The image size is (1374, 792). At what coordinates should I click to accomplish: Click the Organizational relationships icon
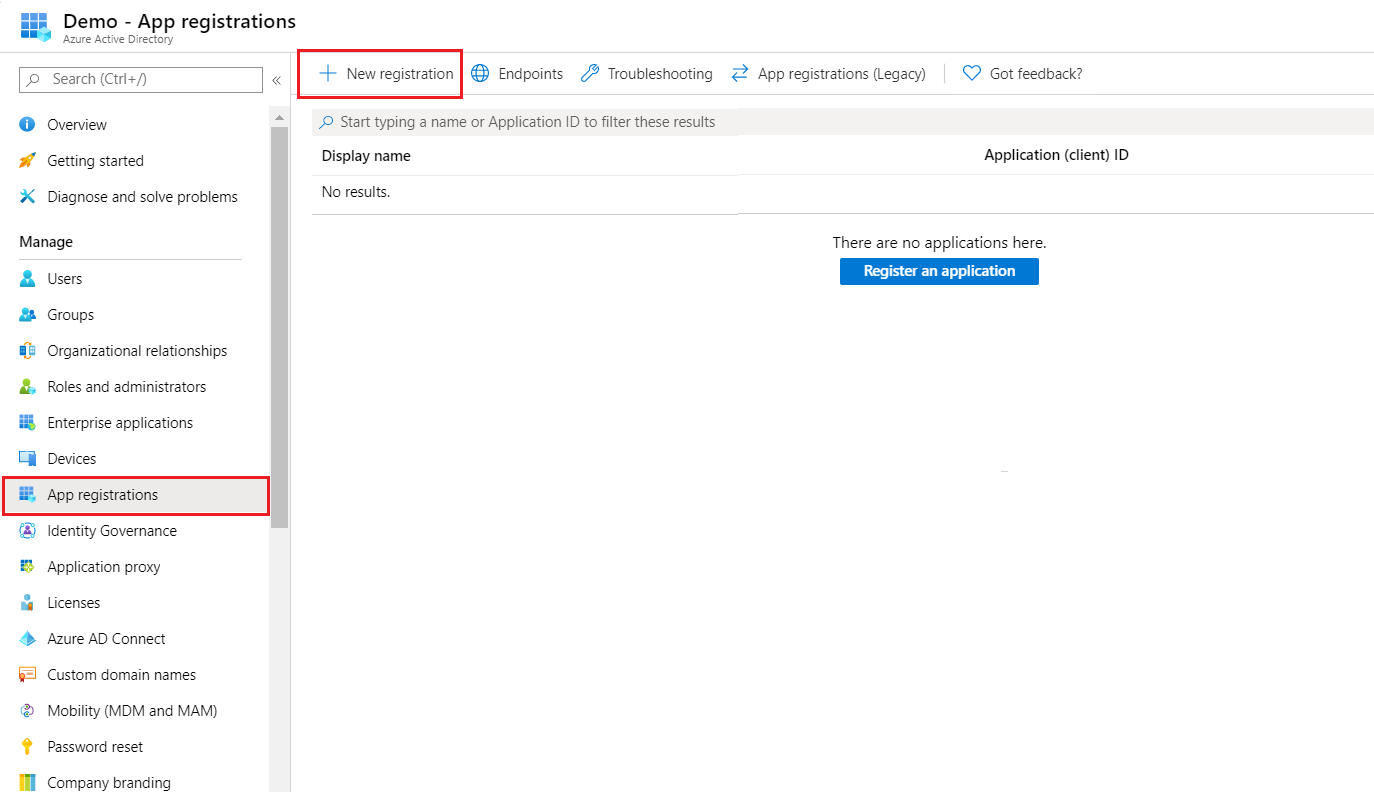tap(27, 351)
